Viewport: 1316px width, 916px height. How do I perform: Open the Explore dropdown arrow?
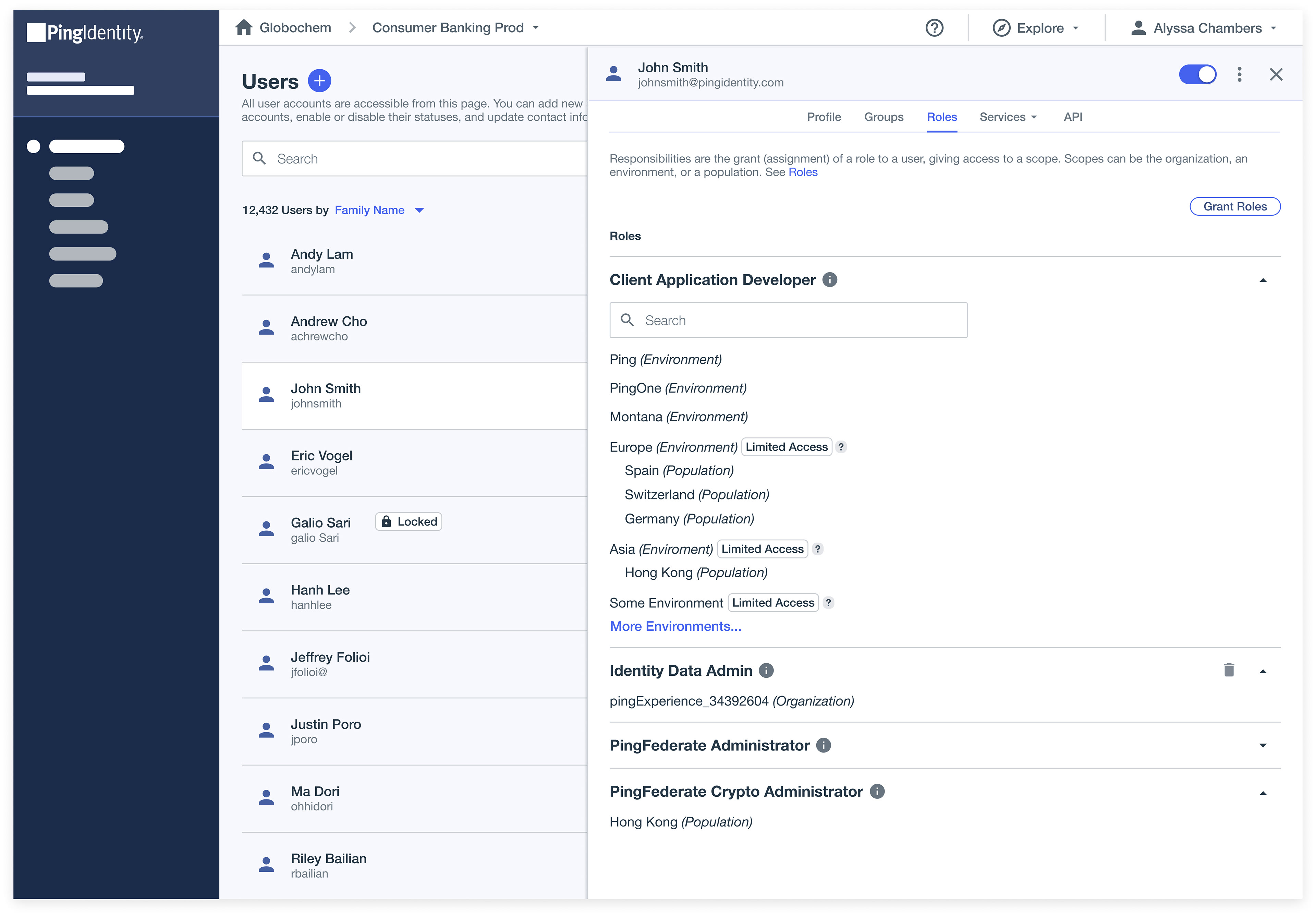[1076, 28]
